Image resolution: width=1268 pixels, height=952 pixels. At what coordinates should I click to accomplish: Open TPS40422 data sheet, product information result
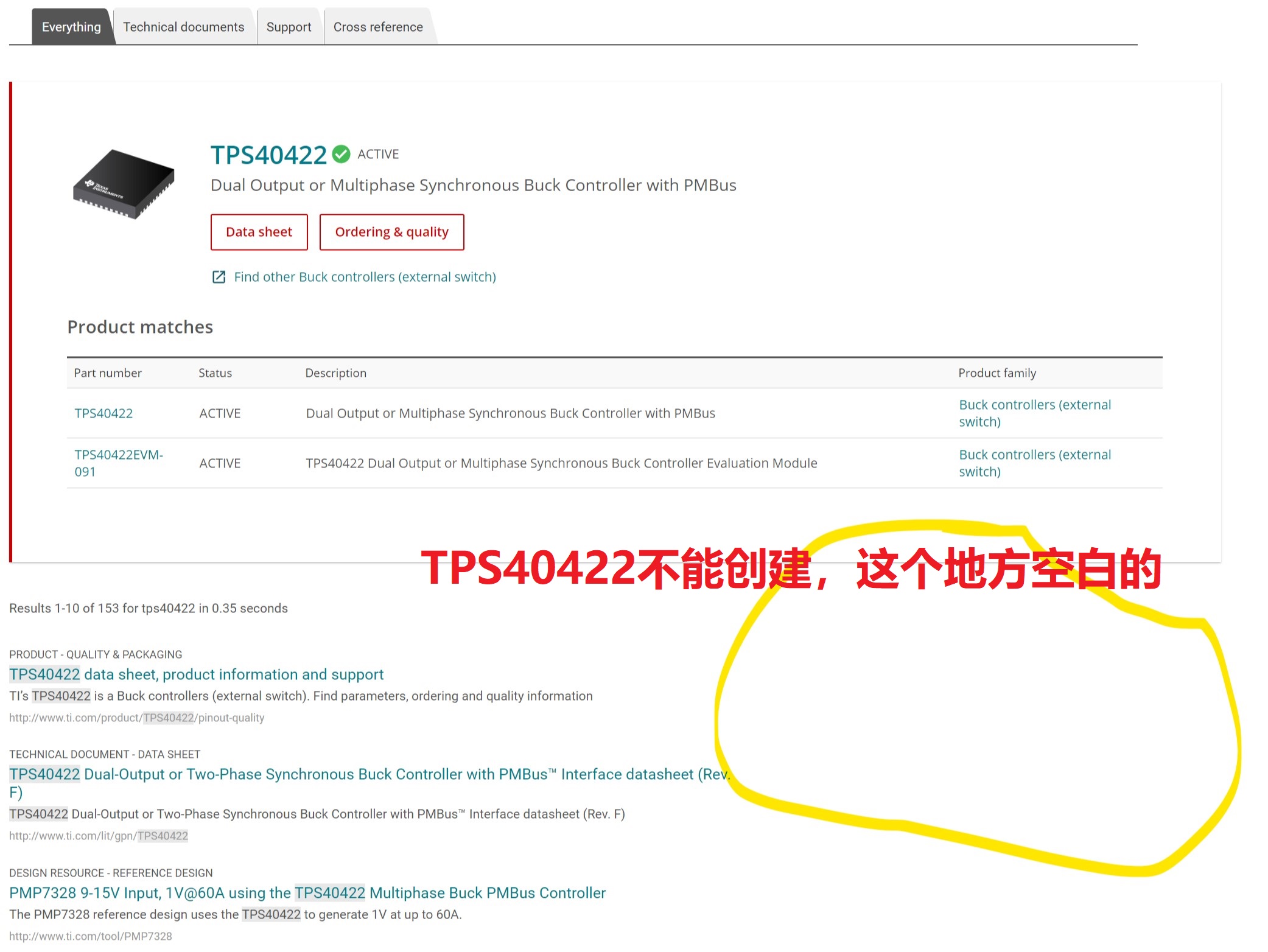tap(196, 674)
